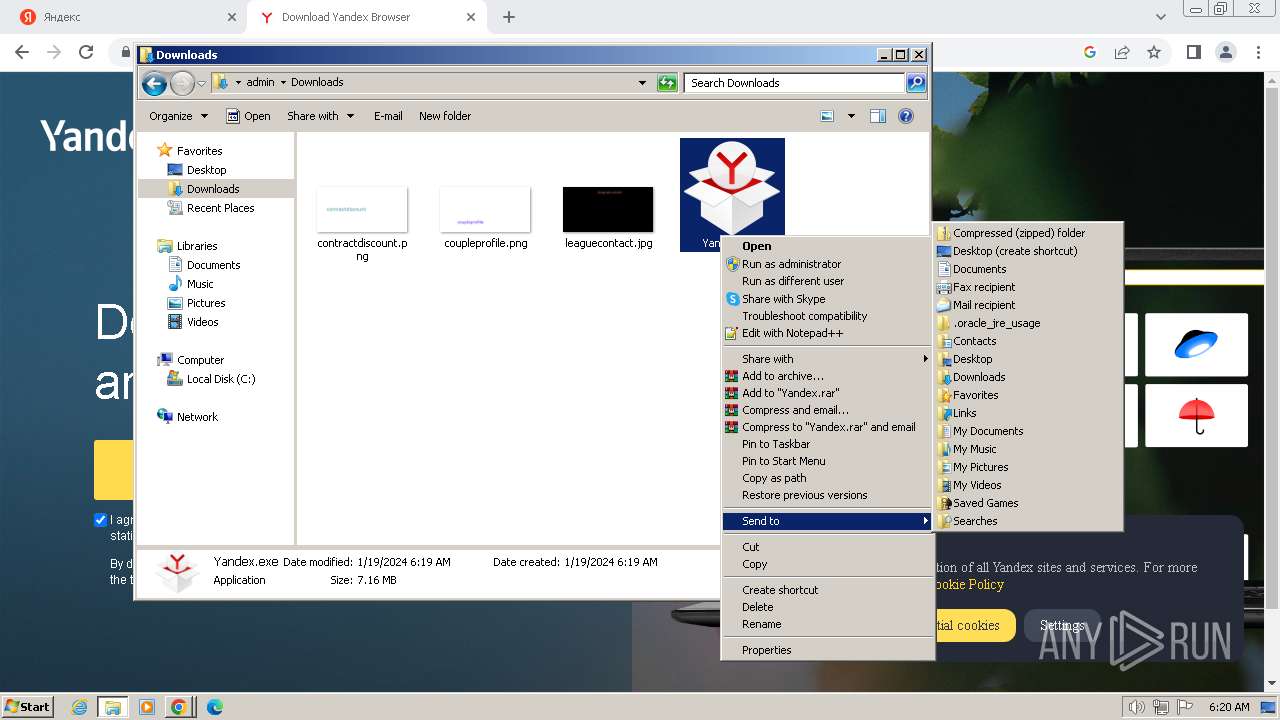1280x720 pixels.
Task: Bookmark page with Chrome star icon
Action: pos(1154,52)
